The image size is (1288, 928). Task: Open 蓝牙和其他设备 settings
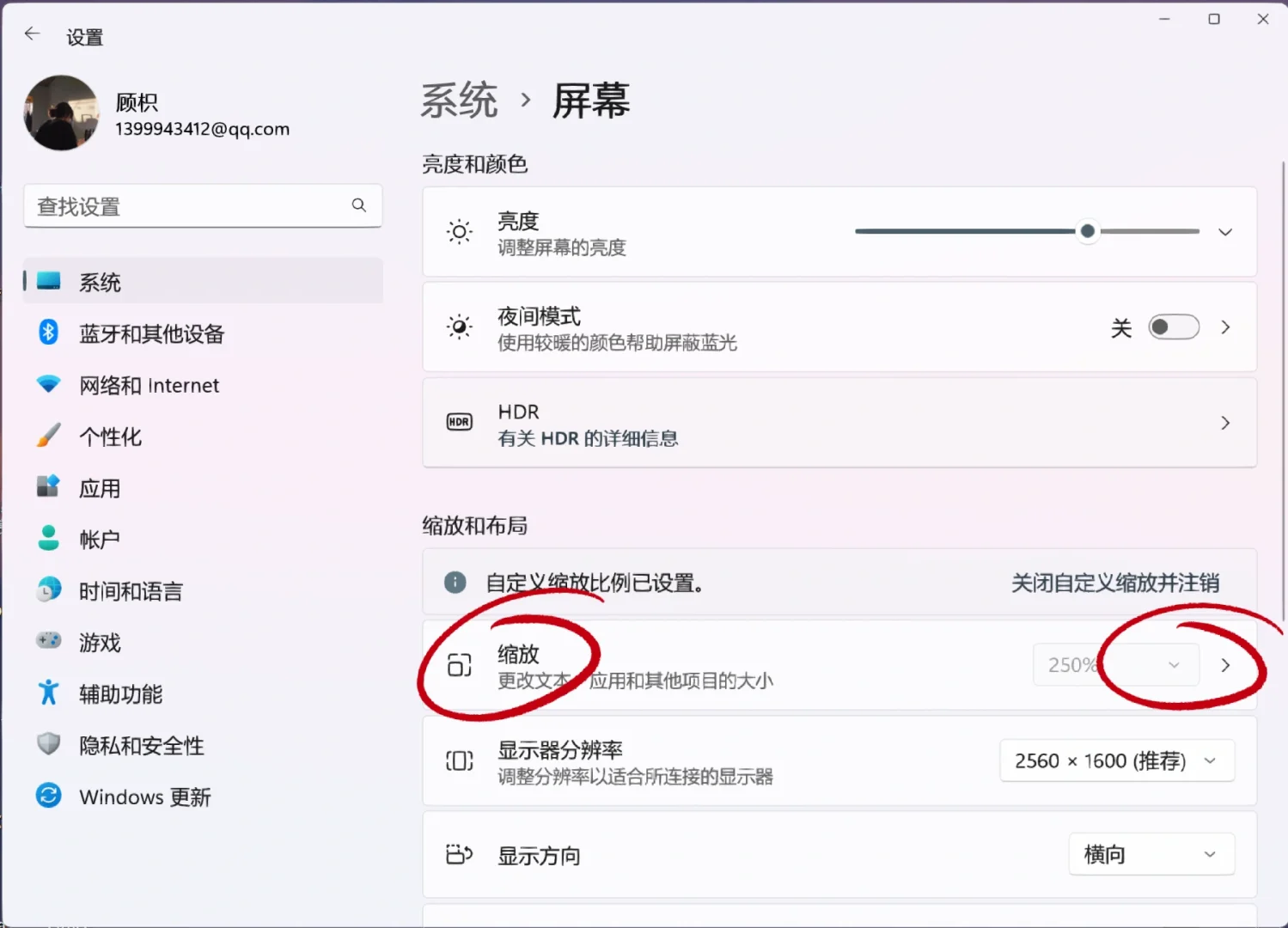[153, 333]
